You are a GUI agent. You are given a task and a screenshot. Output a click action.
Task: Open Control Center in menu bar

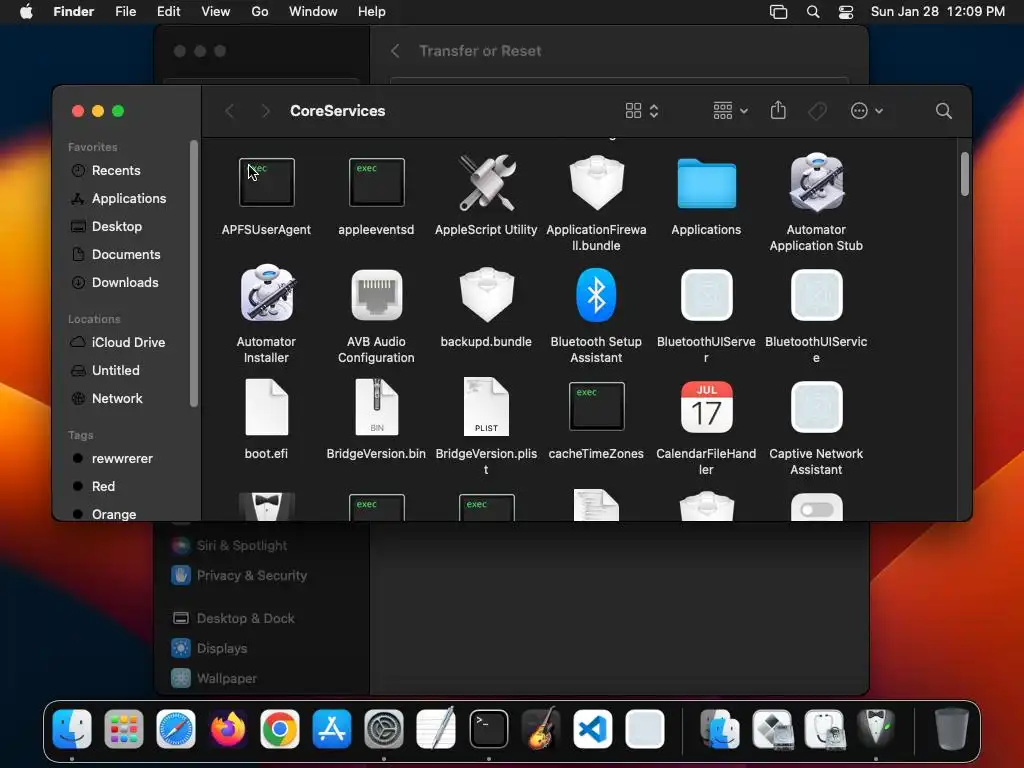click(x=846, y=12)
